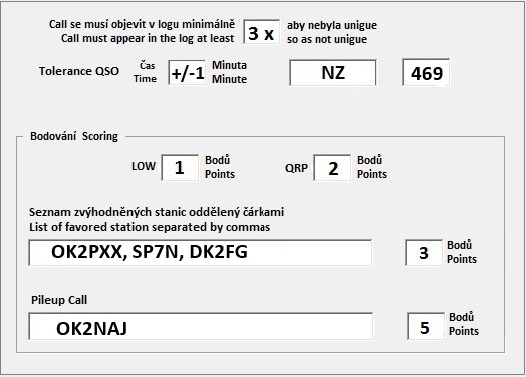Edit the LOW points field

tap(180, 167)
